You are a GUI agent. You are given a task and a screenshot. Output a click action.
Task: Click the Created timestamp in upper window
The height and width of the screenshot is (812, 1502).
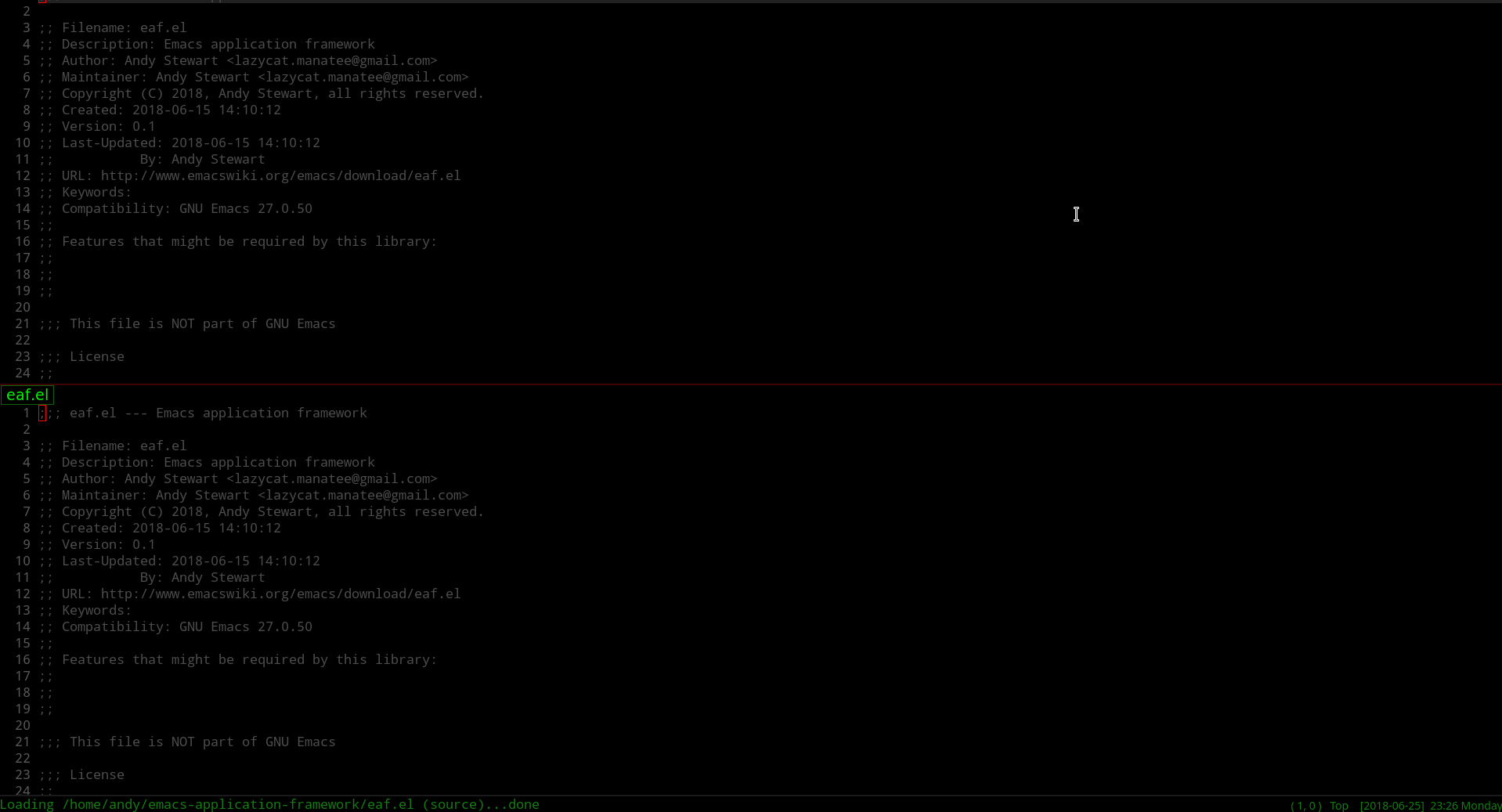tap(207, 110)
